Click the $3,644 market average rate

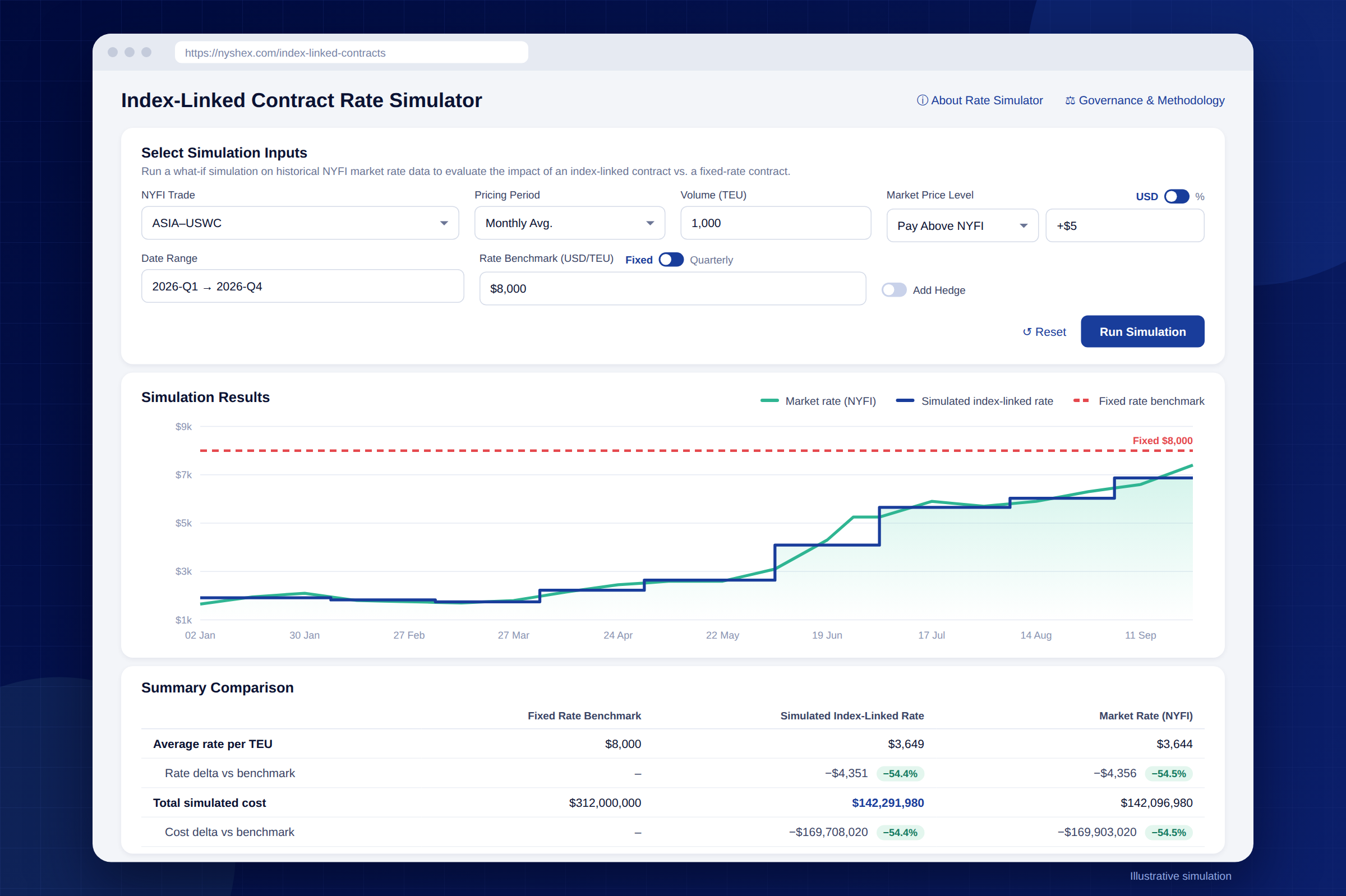tap(1174, 744)
